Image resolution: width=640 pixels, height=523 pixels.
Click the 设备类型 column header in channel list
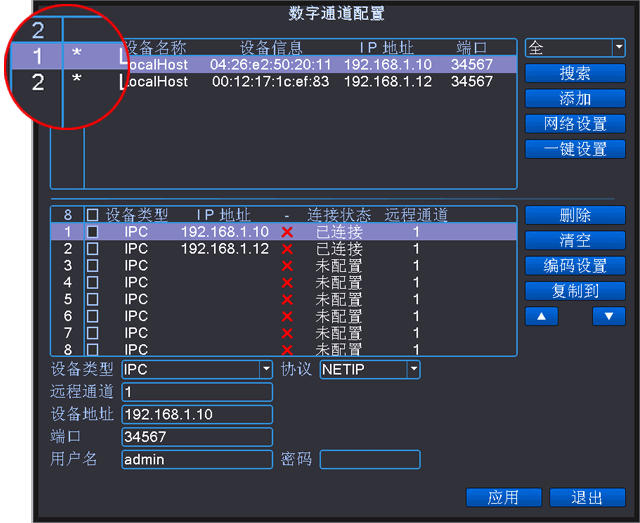coord(137,215)
